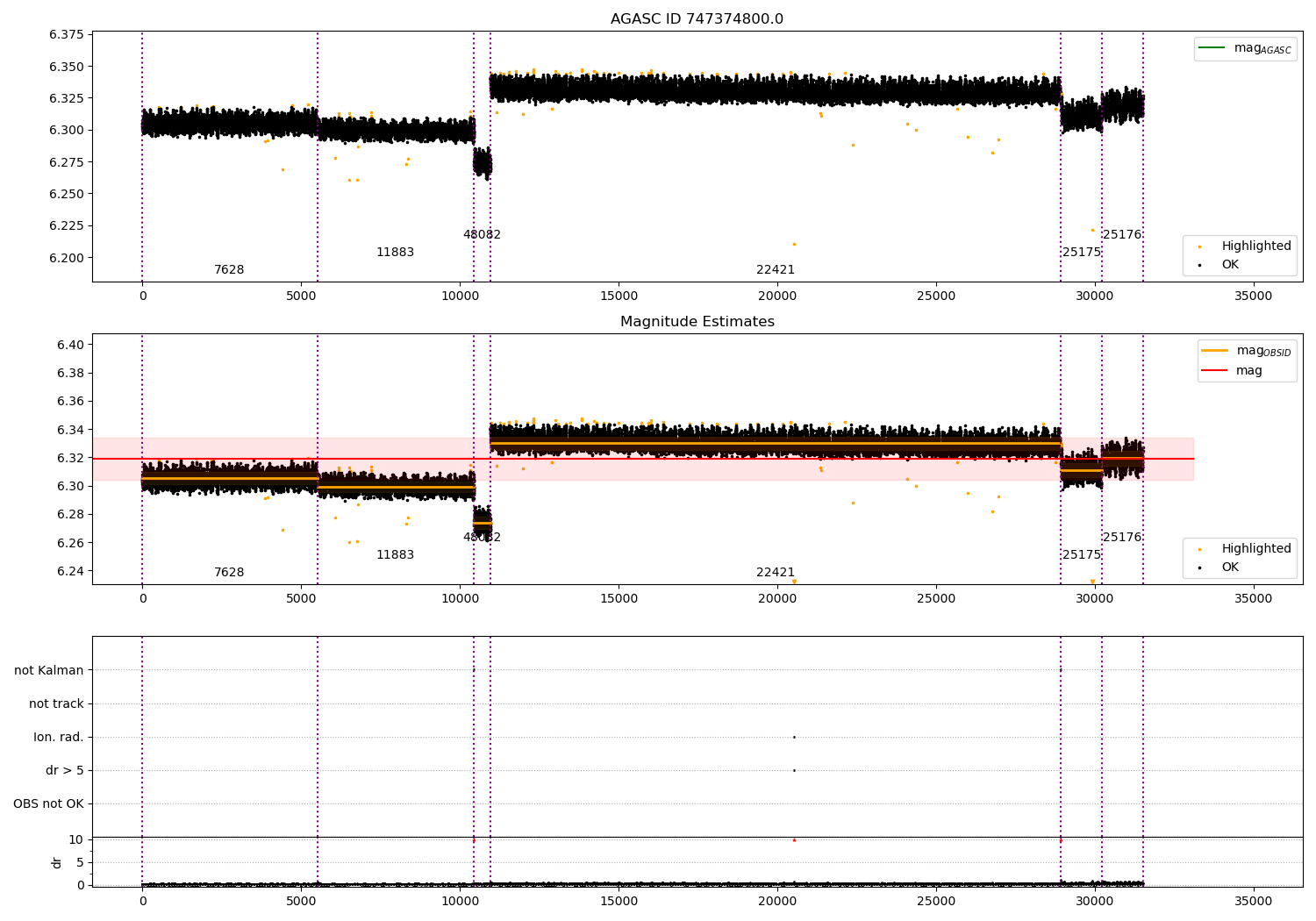1316x921 pixels.
Task: Click the 'OBS not OK' row label
Action: pos(48,803)
